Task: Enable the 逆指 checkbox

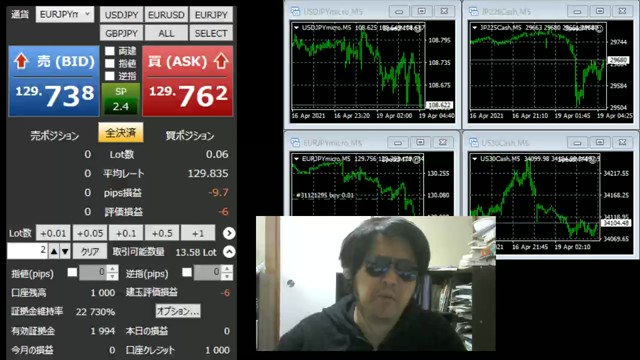Action: coord(109,76)
